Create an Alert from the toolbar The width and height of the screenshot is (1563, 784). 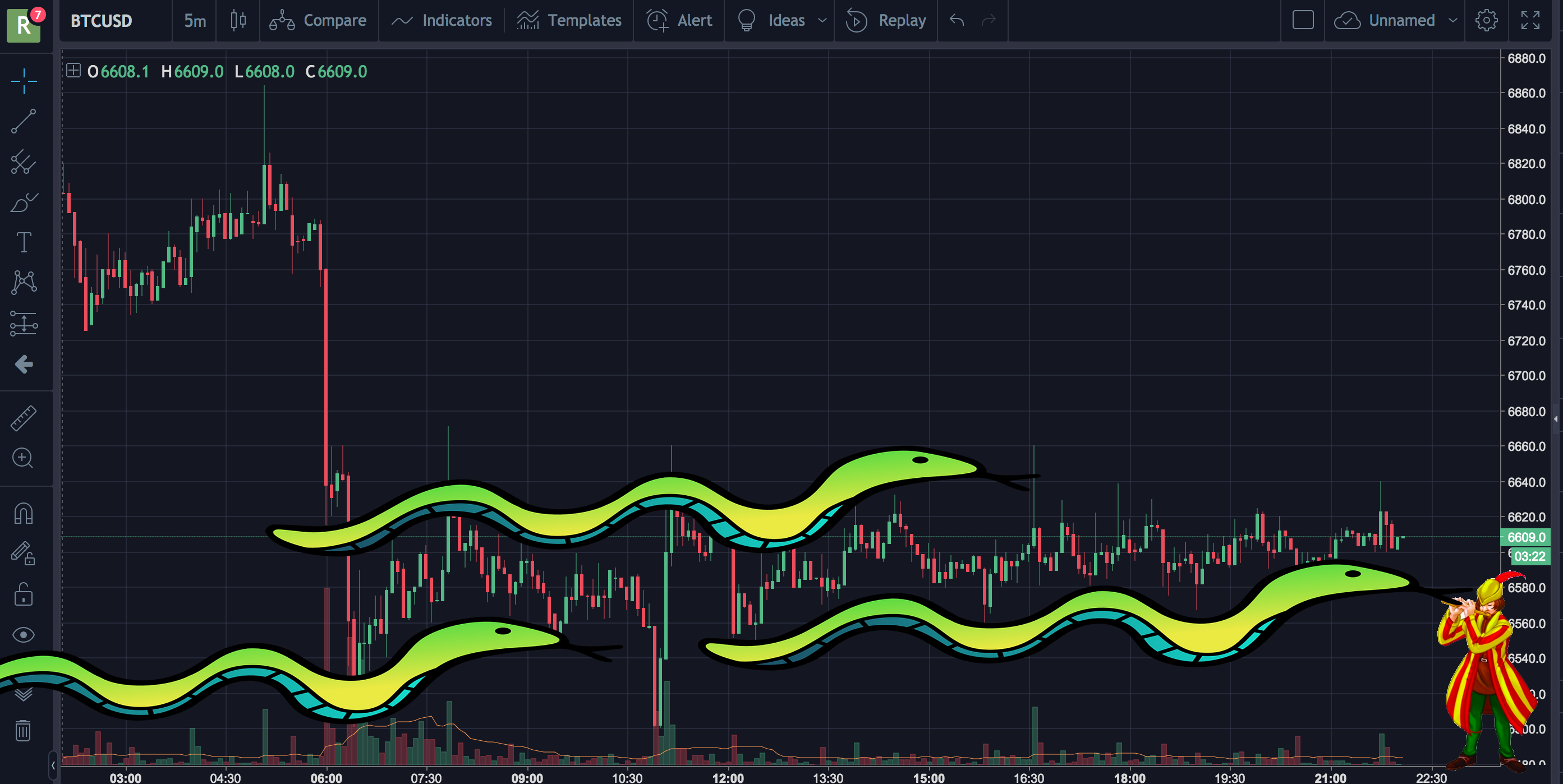[679, 21]
